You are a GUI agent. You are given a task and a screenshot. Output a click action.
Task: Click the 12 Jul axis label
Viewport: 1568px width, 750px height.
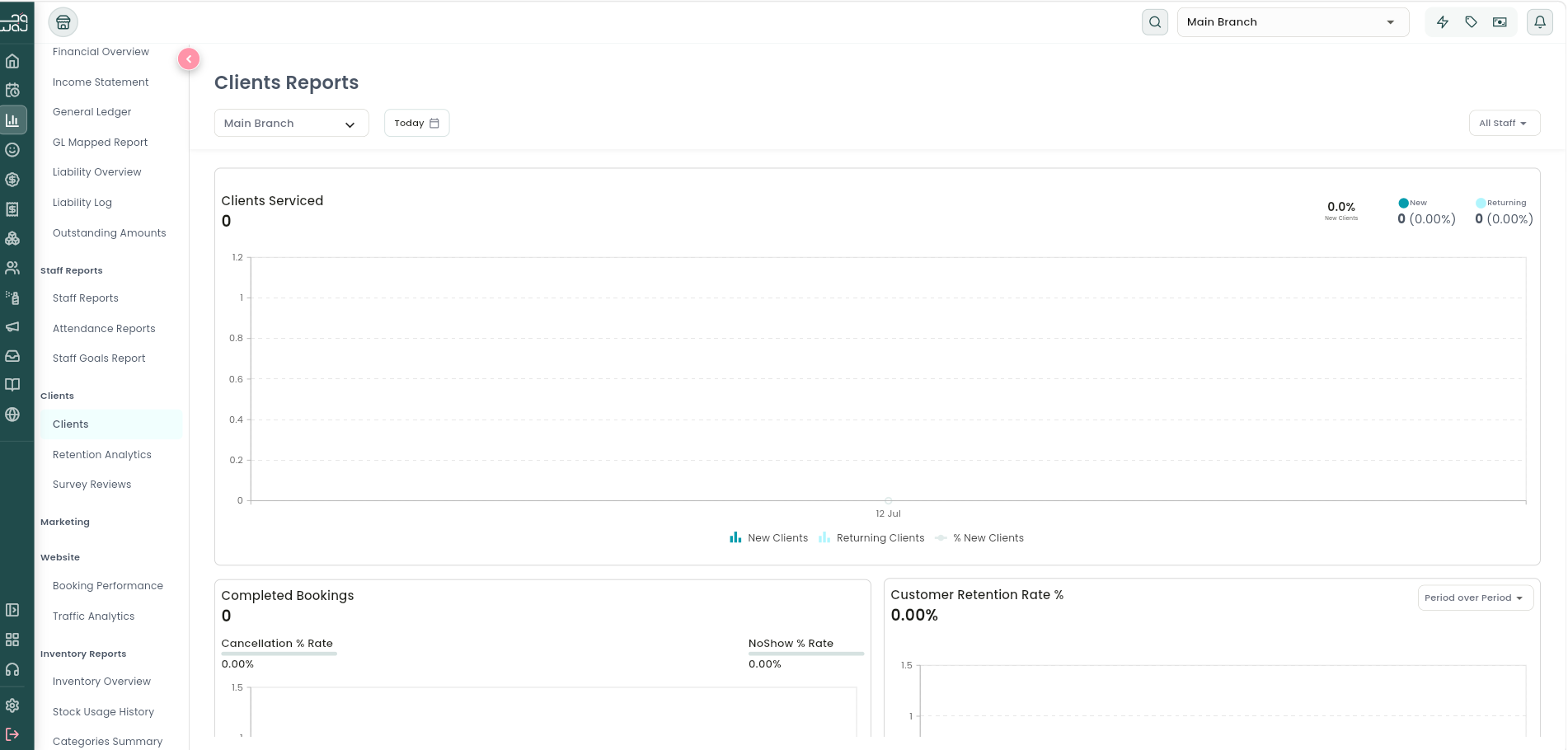(x=888, y=513)
